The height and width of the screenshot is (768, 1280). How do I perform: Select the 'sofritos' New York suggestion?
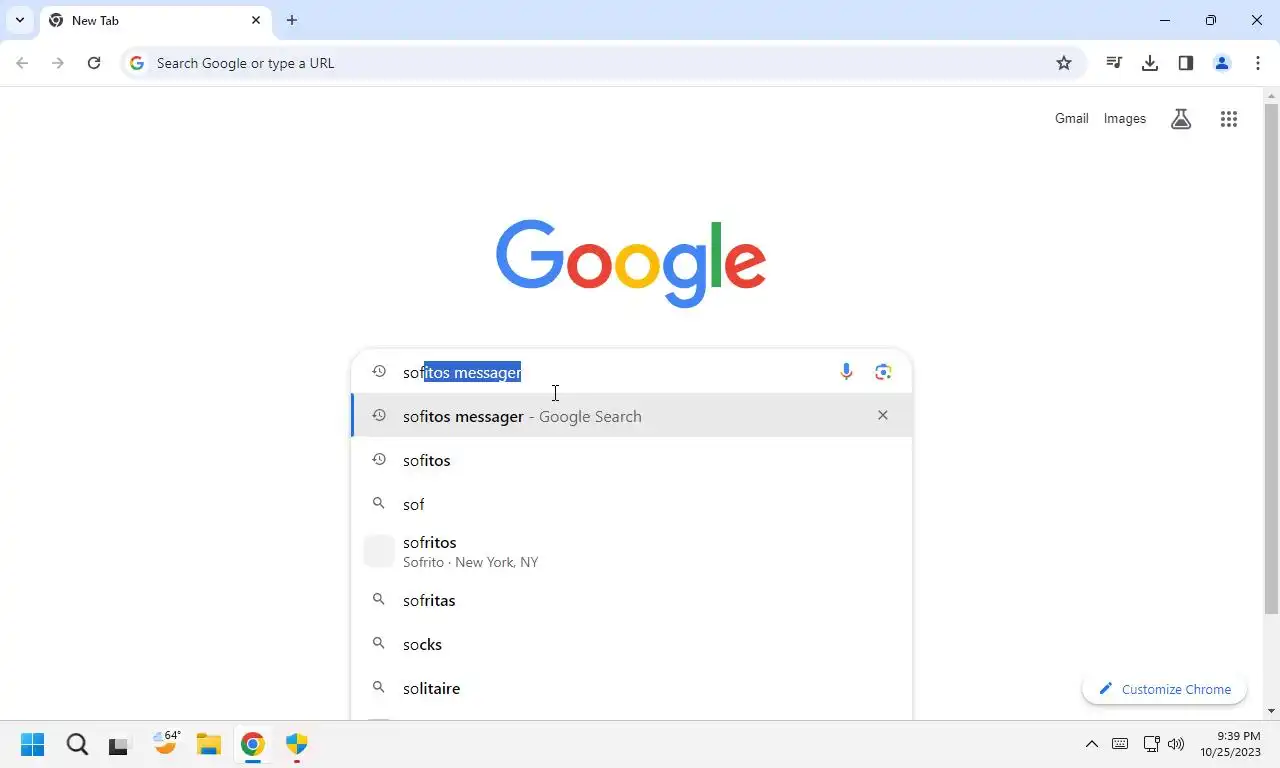pos(631,551)
